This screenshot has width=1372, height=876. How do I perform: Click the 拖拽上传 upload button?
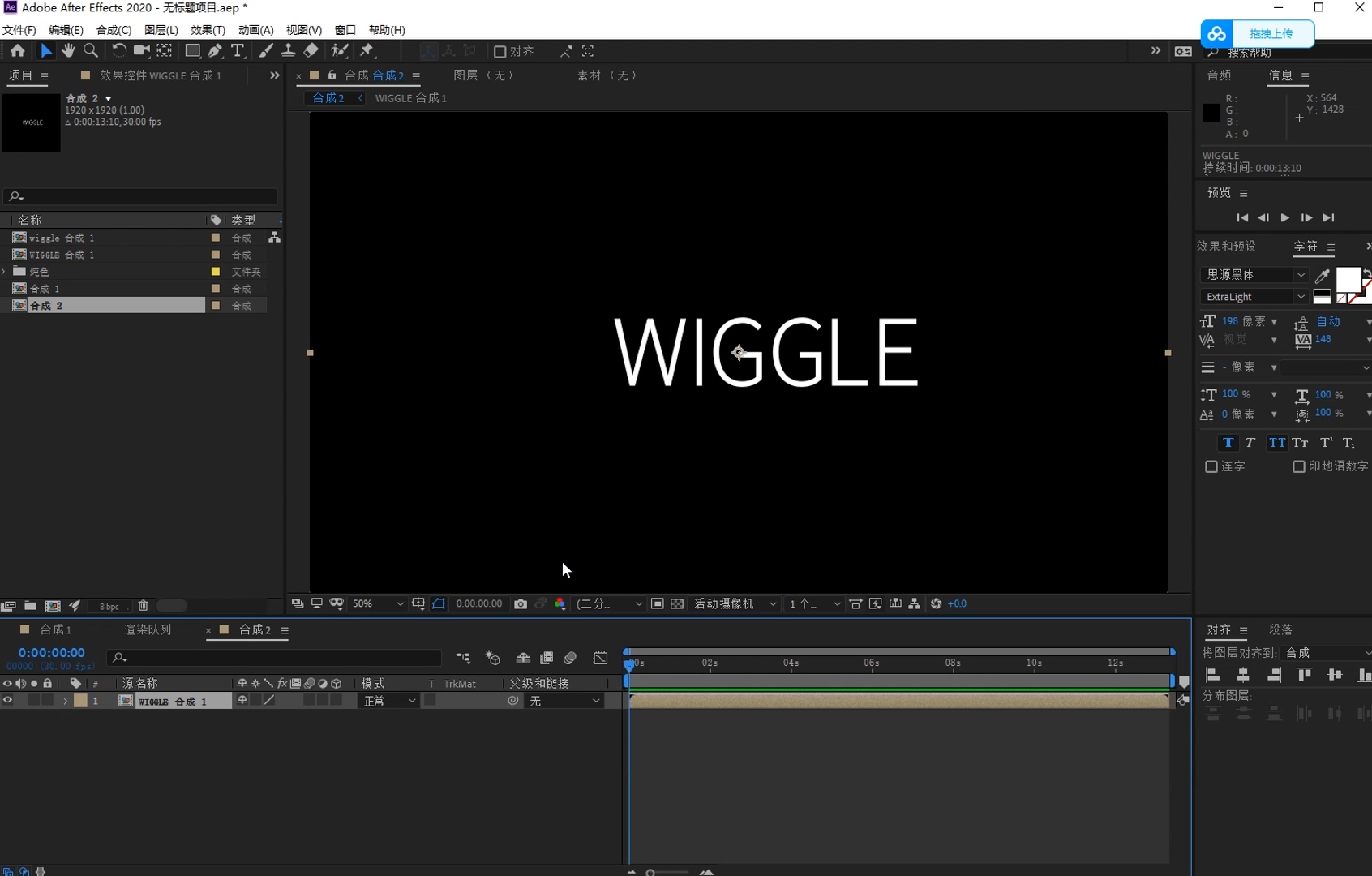pos(1270,33)
